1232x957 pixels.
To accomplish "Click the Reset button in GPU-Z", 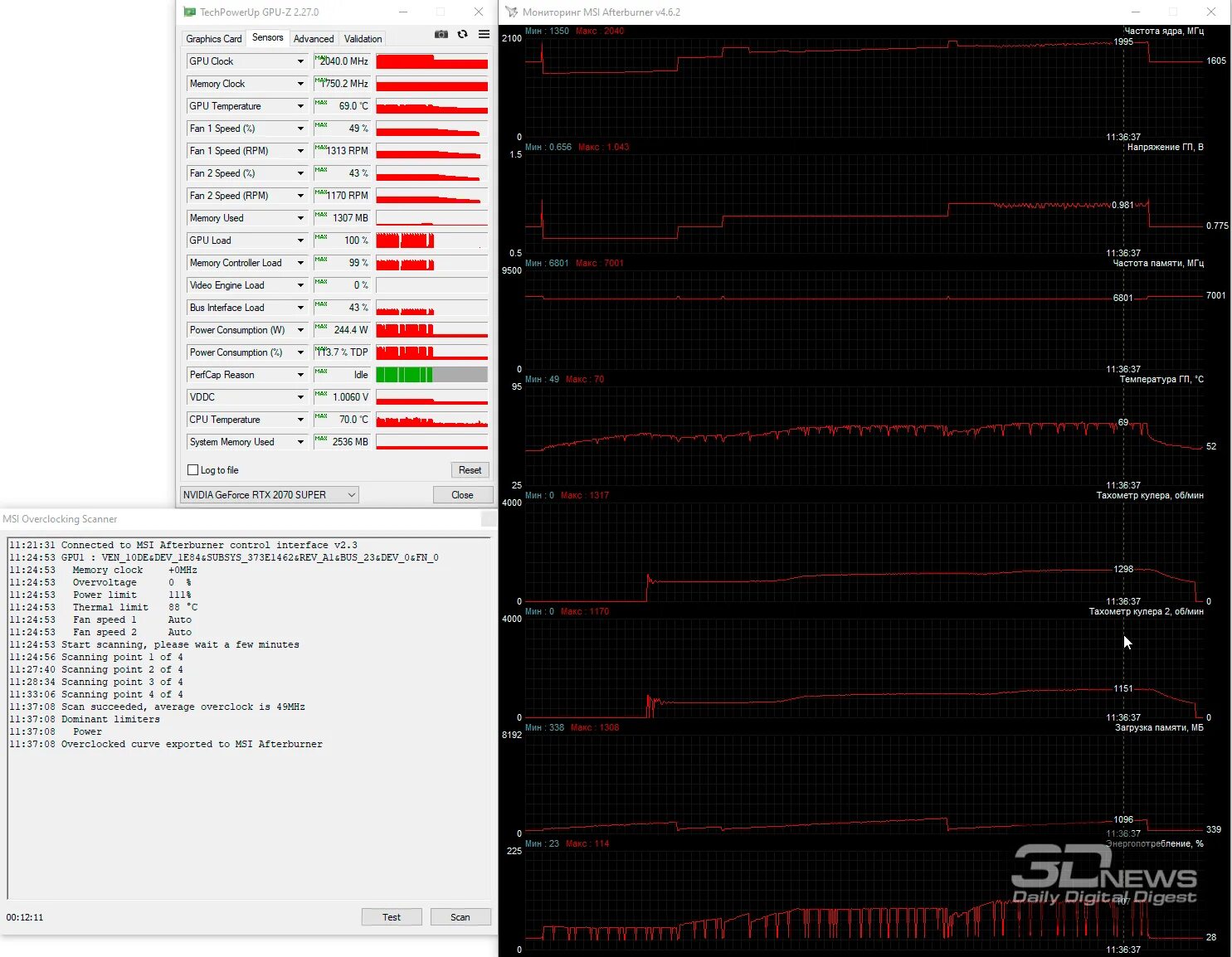I will coord(470,470).
